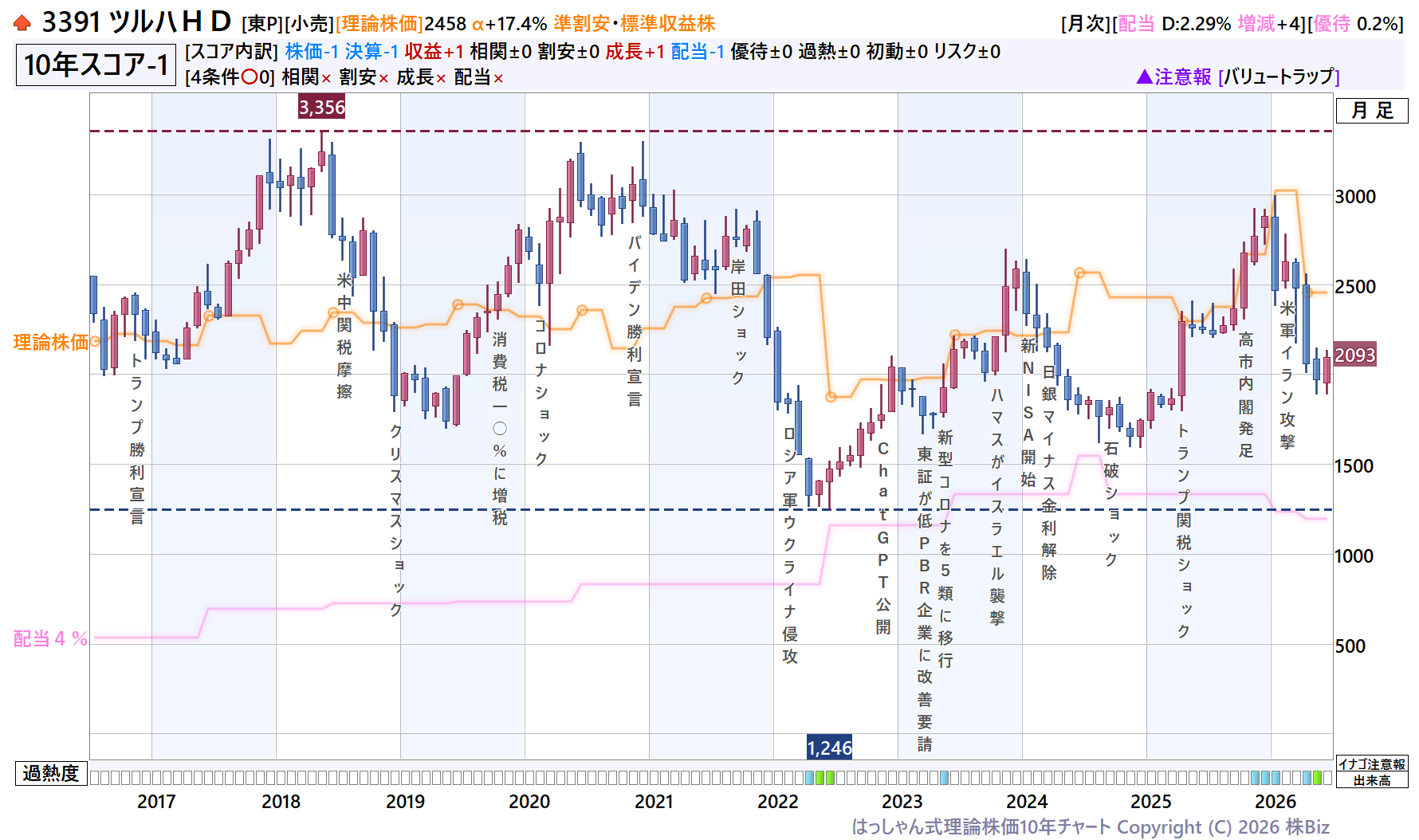This screenshot has width=1419, height=840.
Task: Click the 過熱±0 score item
Action: click(x=829, y=52)
